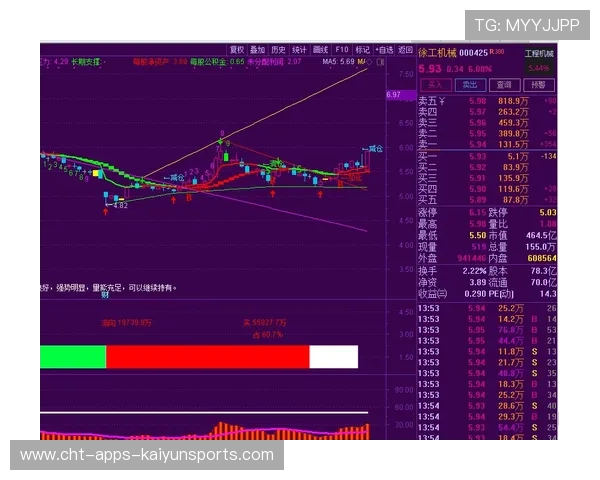Viewport: 600px width, 480px height.
Task: Open the 工程机械 sector label
Action: click(x=539, y=52)
